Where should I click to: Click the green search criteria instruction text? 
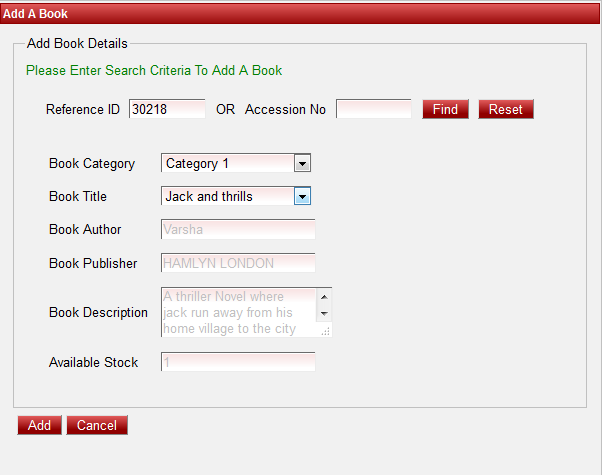coord(154,71)
